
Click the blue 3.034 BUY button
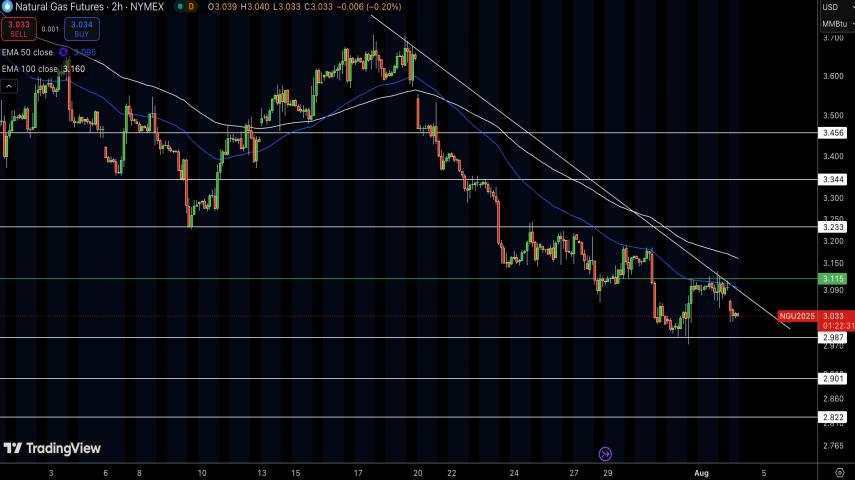[83, 29]
